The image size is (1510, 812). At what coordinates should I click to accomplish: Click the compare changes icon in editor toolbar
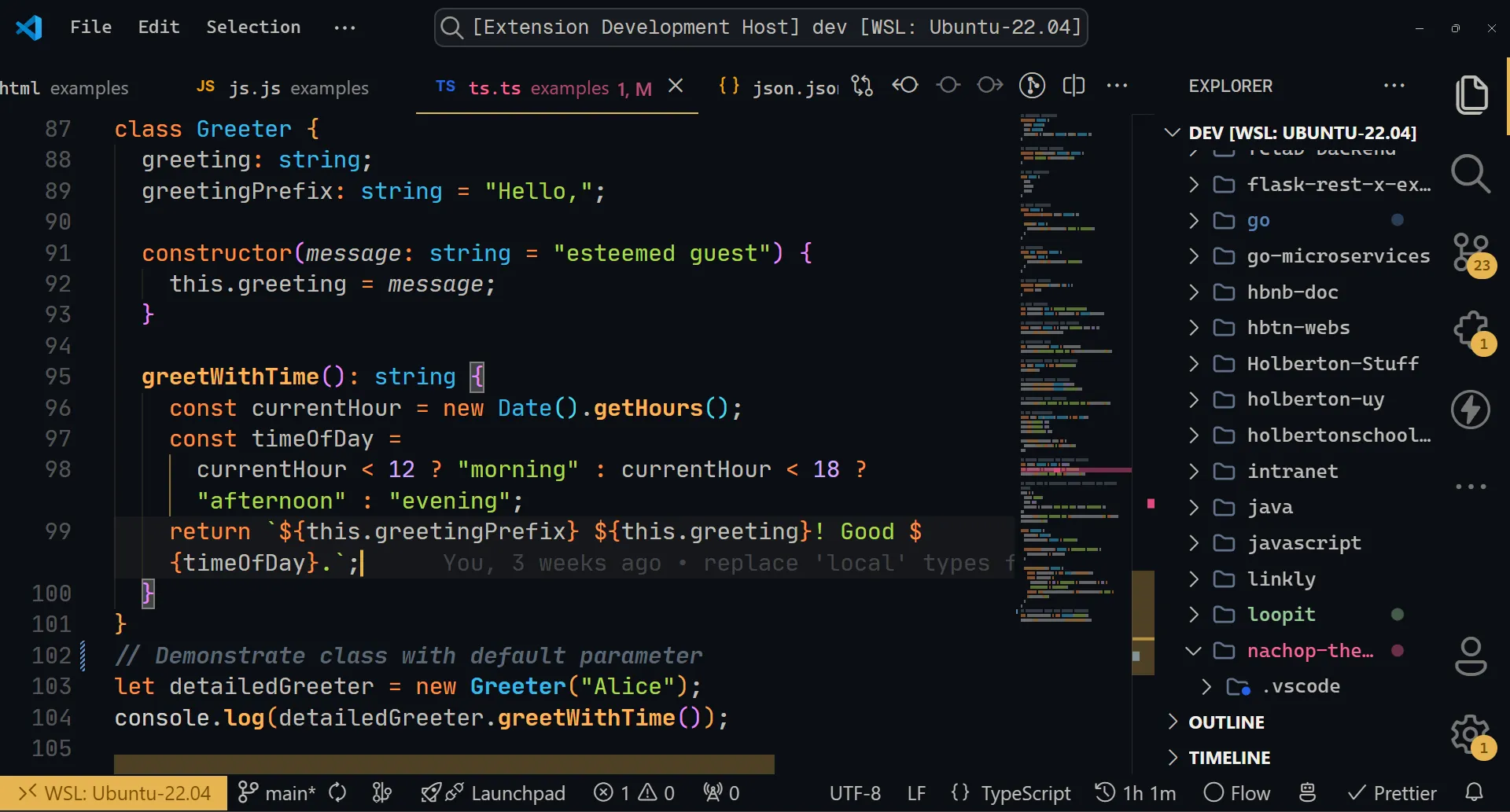(863, 86)
